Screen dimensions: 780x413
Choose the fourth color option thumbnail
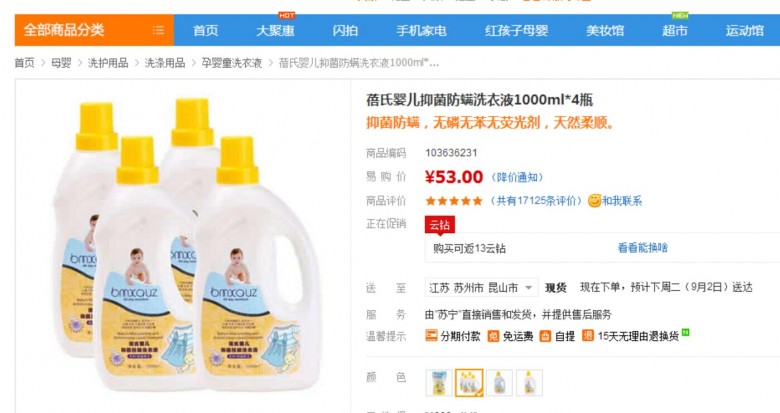529,383
